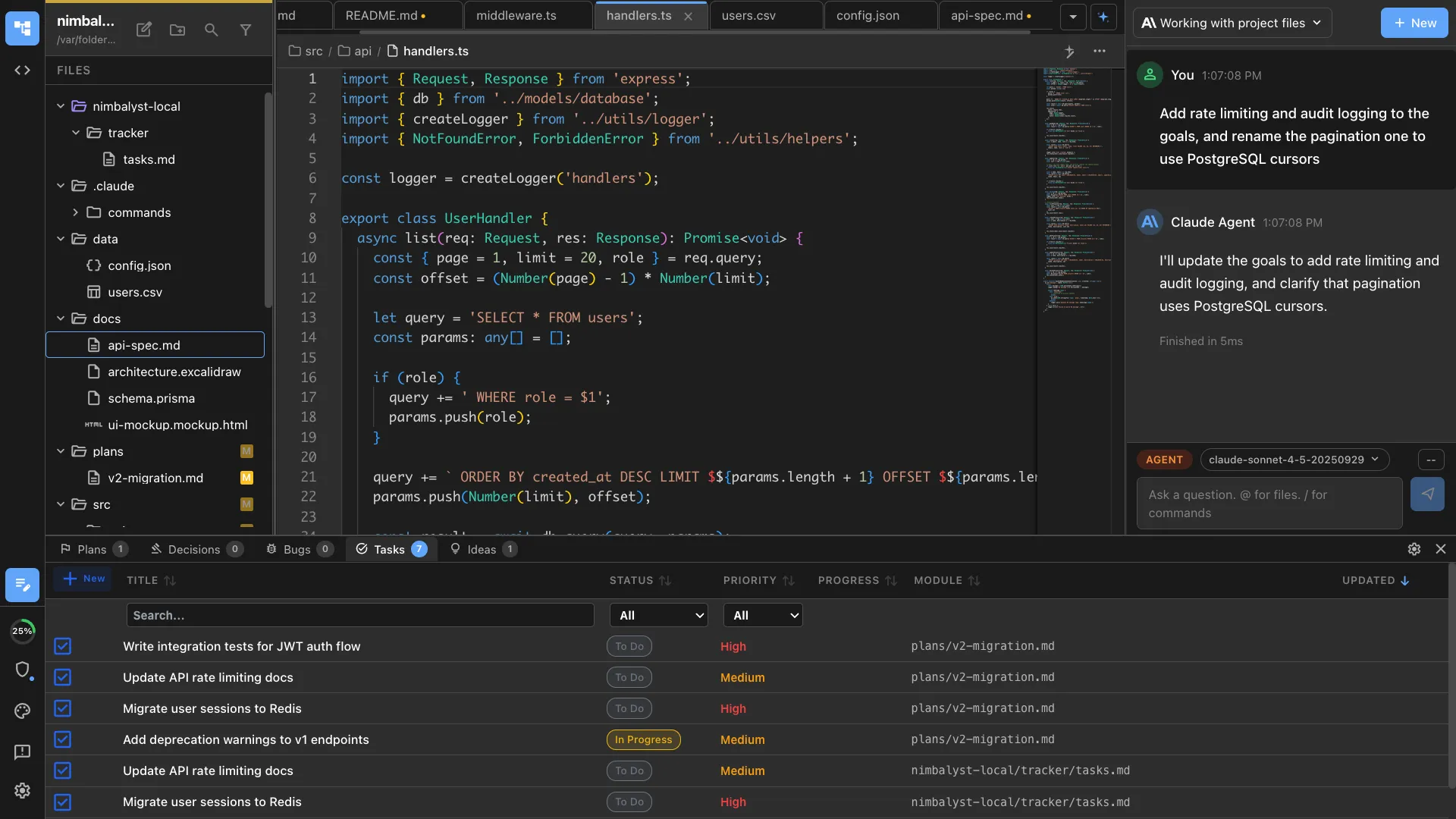
Task: Open the search icon in the Files panel
Action: tap(211, 30)
